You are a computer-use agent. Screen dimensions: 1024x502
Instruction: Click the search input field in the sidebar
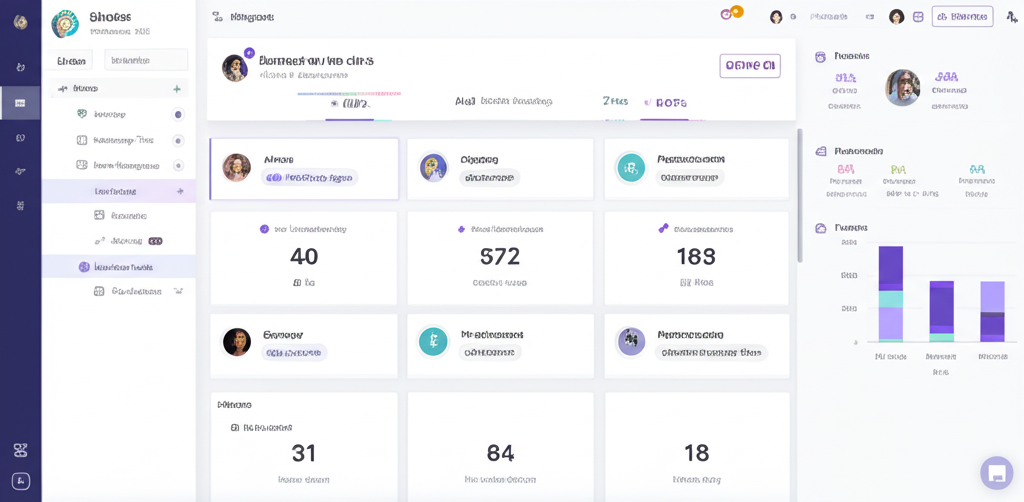coord(146,60)
